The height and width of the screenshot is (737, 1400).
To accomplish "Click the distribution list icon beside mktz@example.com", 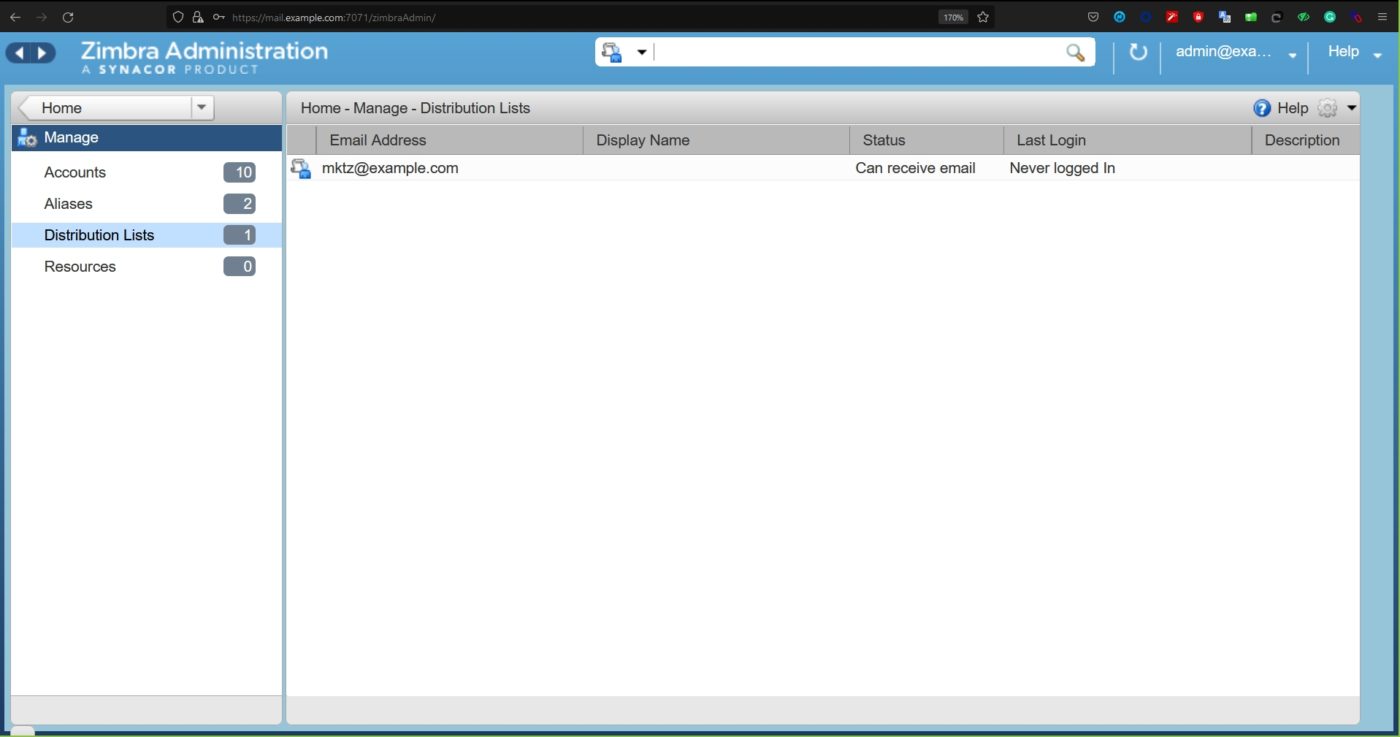I will (300, 168).
